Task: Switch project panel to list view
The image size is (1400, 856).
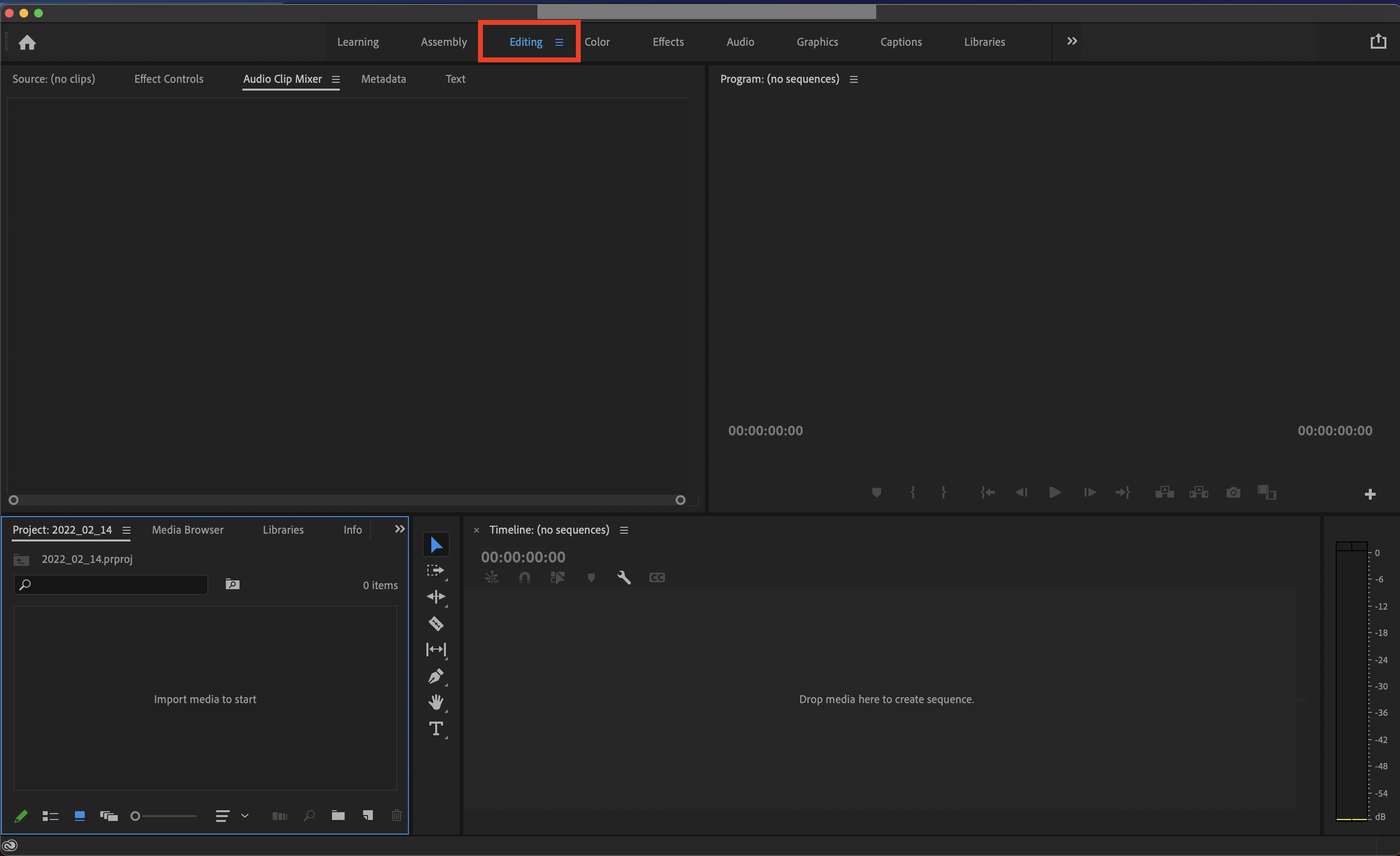Action: tap(51, 816)
